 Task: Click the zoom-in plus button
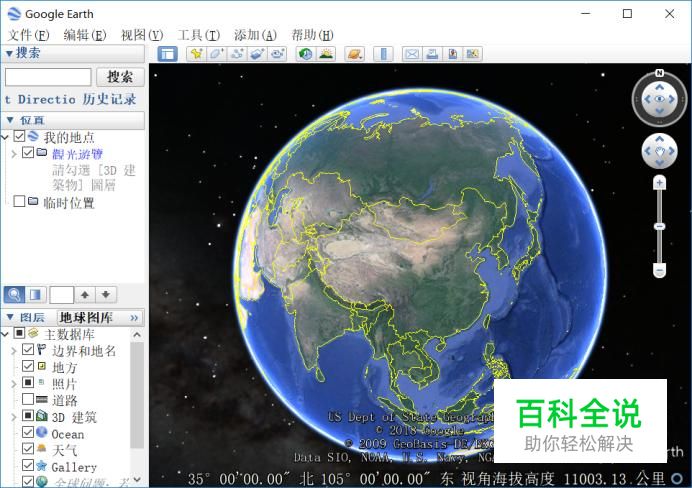pos(659,183)
